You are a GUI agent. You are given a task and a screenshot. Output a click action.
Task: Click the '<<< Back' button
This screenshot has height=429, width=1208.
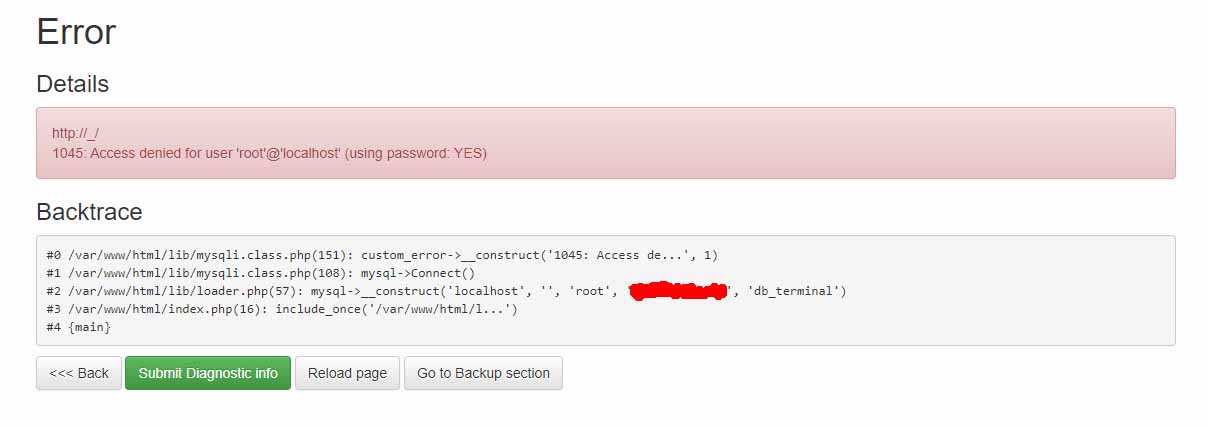(x=79, y=373)
